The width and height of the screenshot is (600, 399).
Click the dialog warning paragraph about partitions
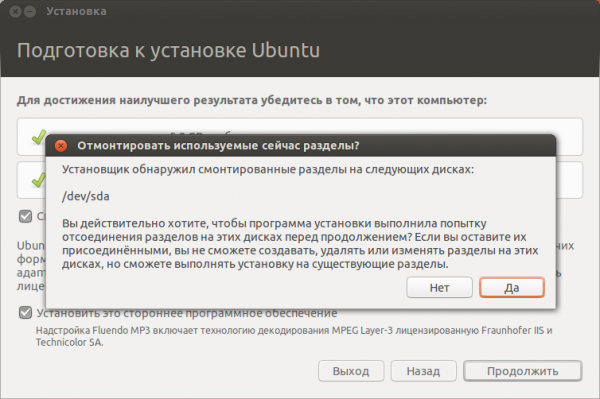(300, 243)
